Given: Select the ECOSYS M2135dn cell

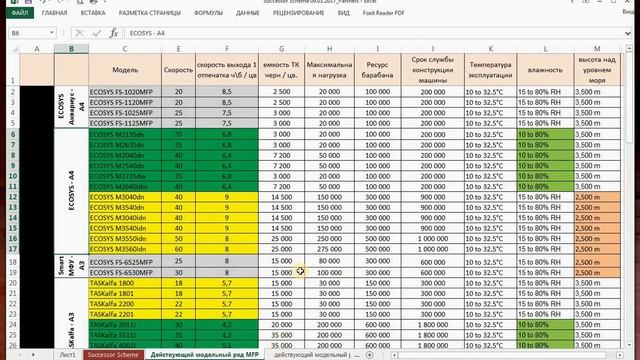Looking at the screenshot, I should (x=125, y=134).
